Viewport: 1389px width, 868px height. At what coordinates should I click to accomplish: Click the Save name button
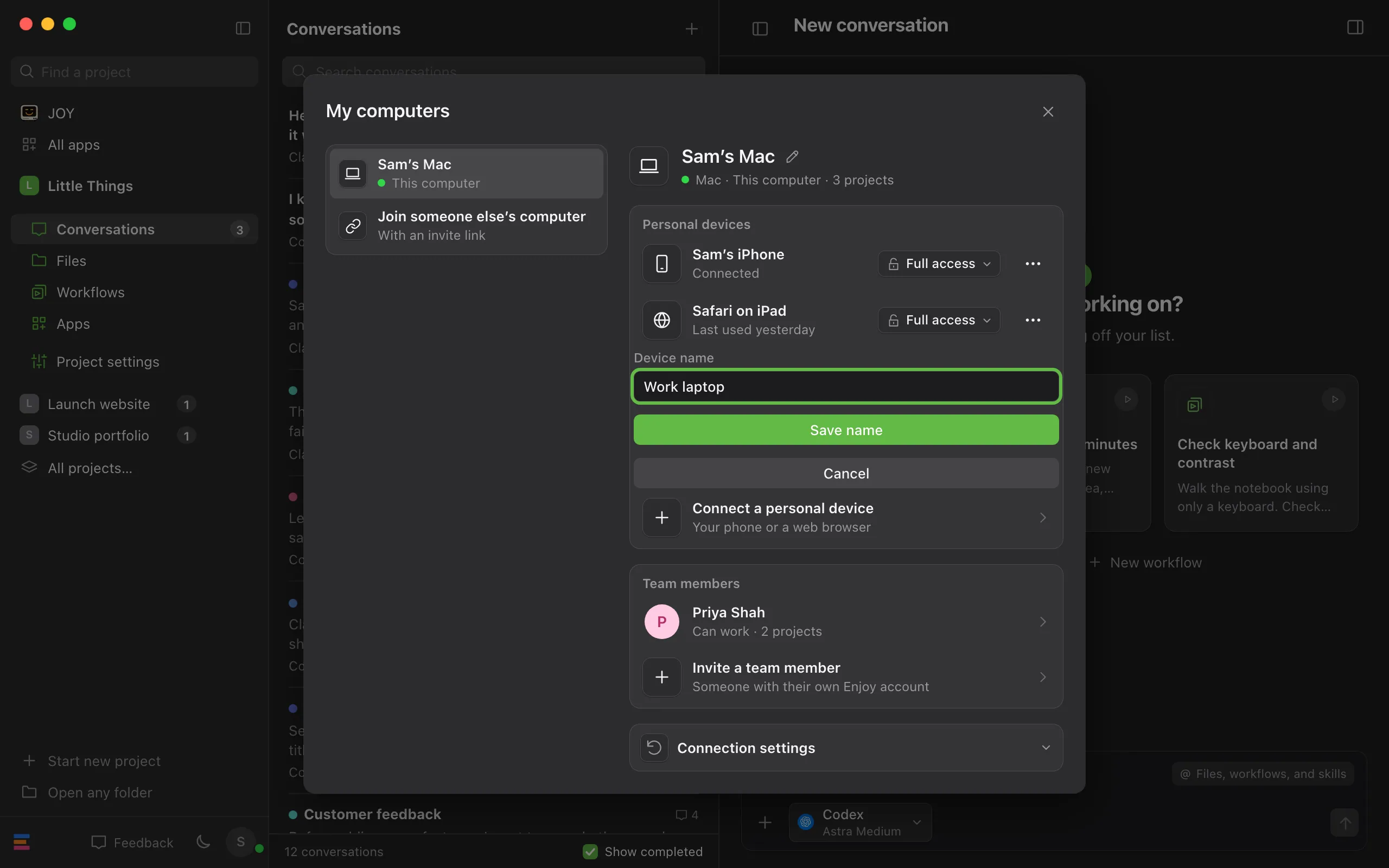pyautogui.click(x=846, y=430)
